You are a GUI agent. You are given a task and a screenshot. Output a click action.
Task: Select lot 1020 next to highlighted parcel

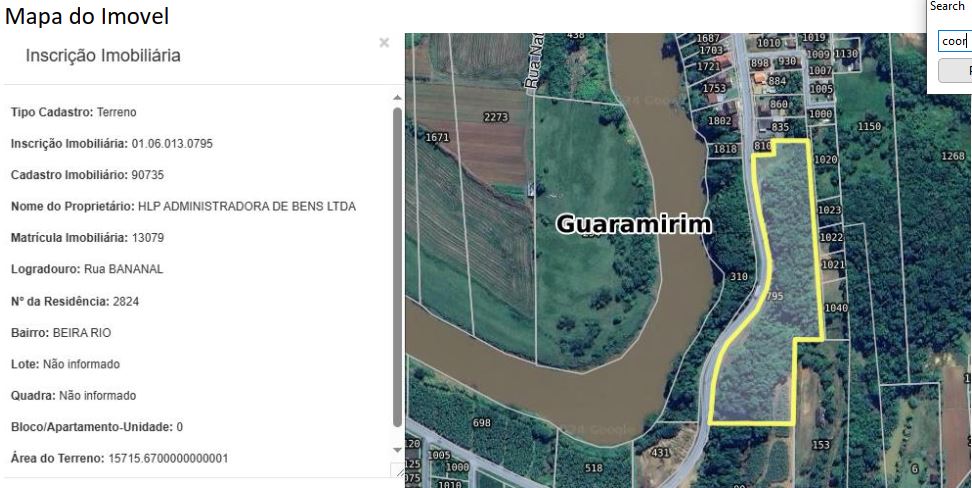(826, 159)
